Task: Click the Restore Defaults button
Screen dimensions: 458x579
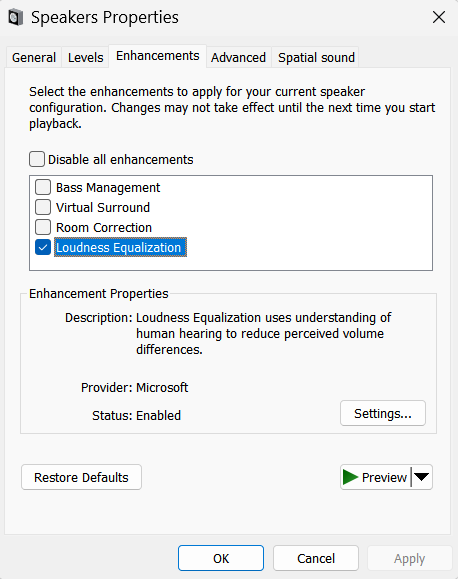Action: click(x=81, y=477)
